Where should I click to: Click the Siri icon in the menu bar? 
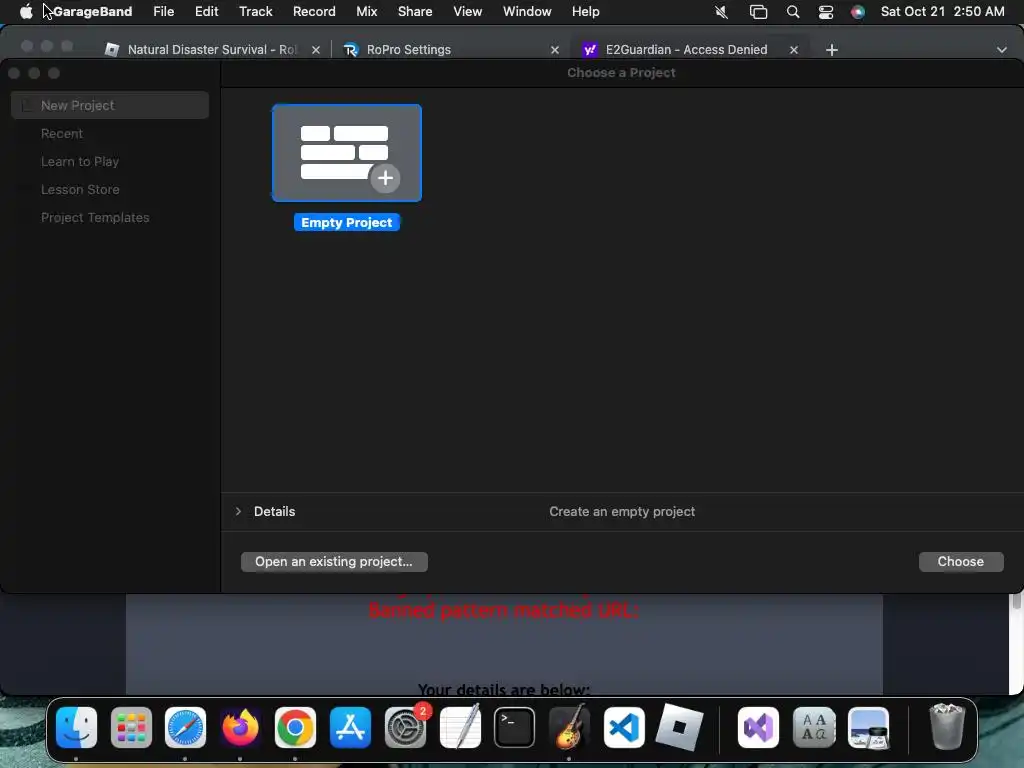[x=857, y=12]
